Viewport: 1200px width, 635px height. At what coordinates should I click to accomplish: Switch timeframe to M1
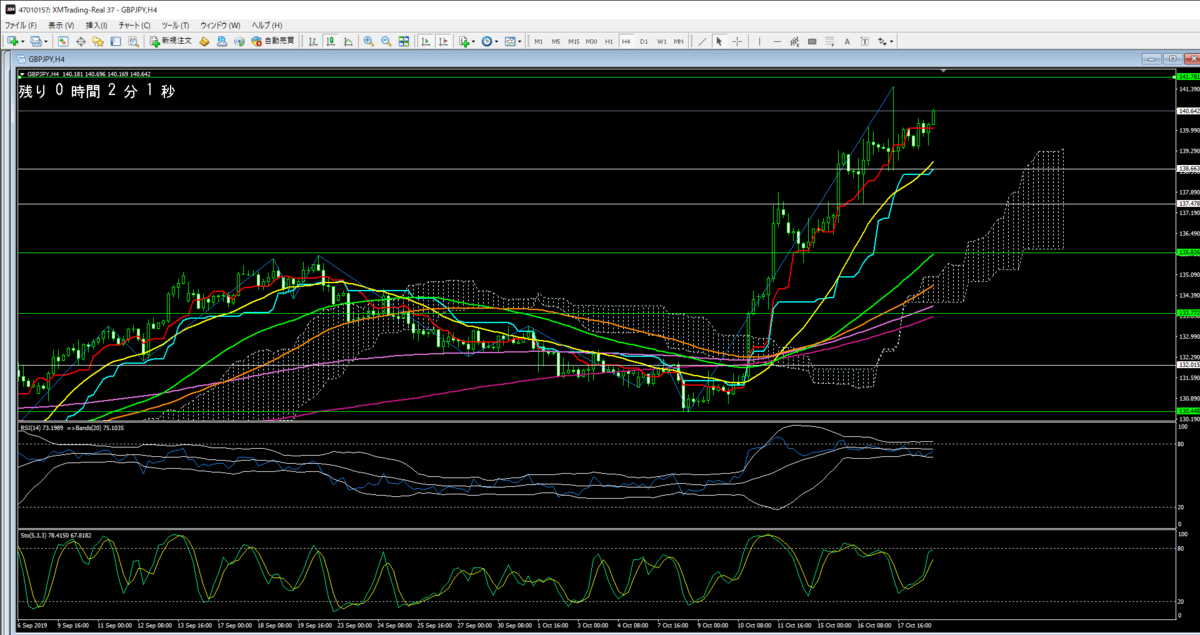(538, 41)
